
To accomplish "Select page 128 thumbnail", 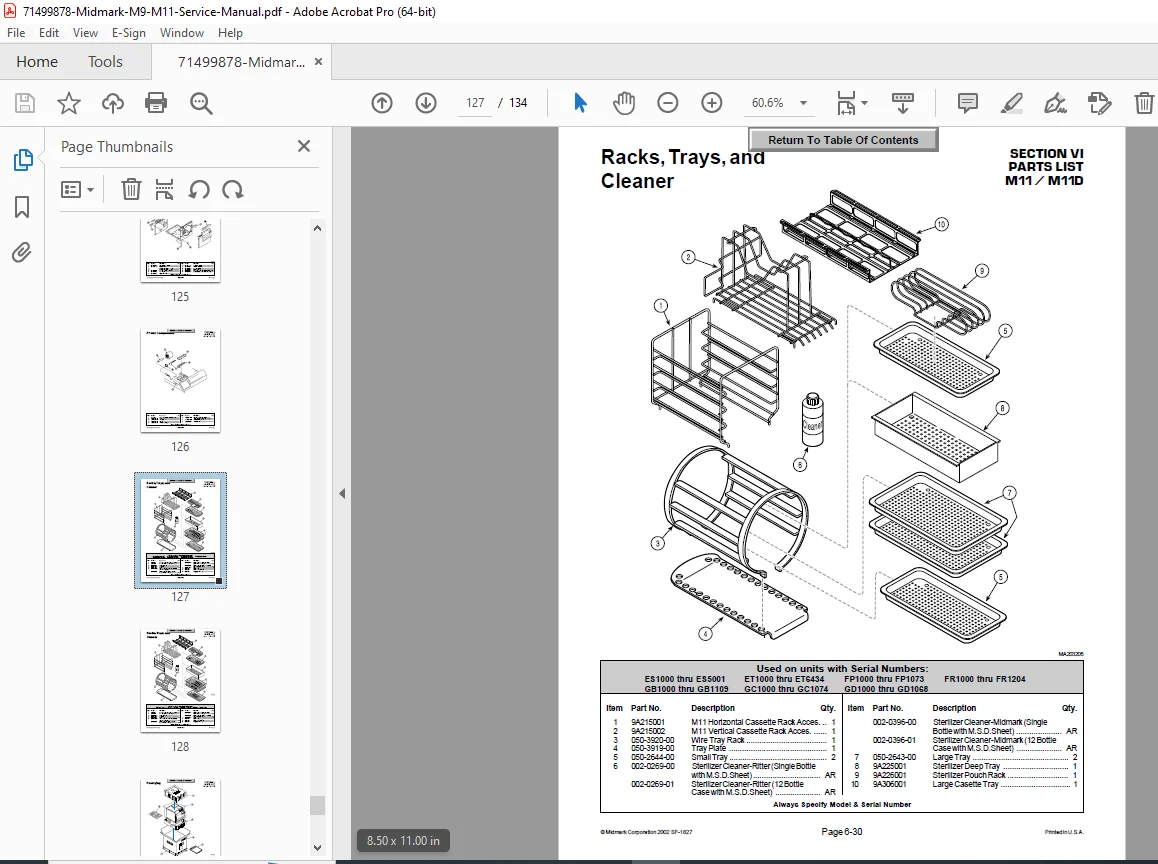I will 180,680.
